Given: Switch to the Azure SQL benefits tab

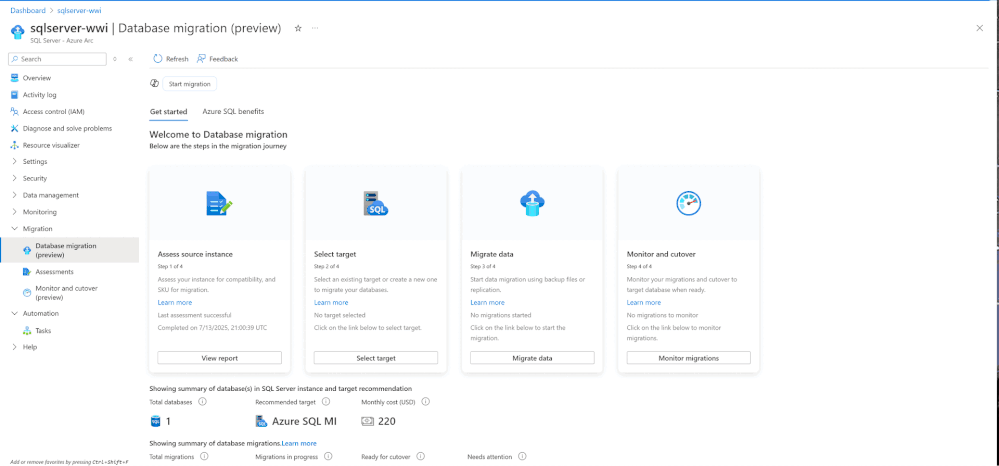Looking at the screenshot, I should pos(233,112).
